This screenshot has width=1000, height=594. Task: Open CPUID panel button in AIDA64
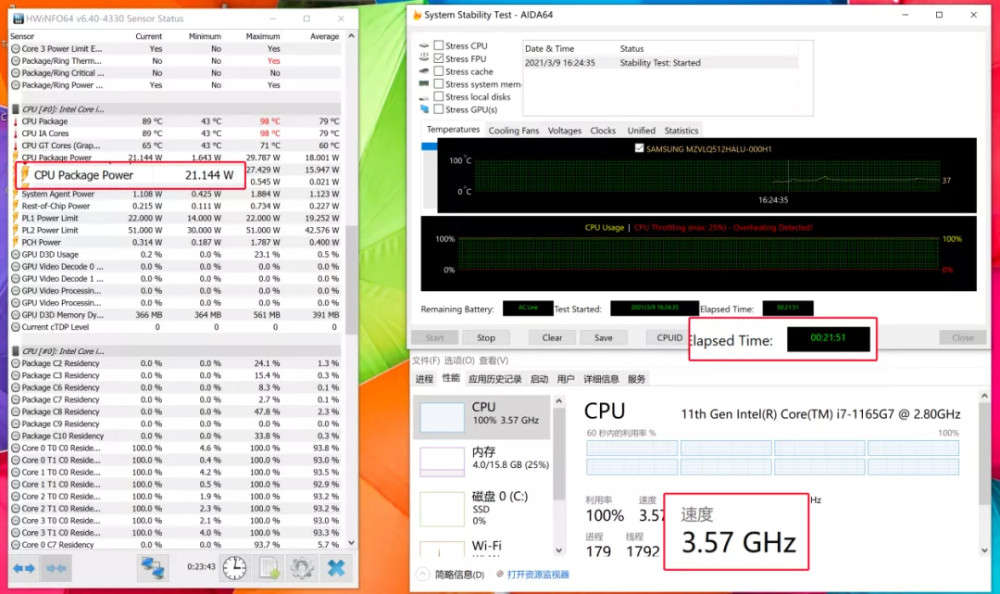pos(667,338)
